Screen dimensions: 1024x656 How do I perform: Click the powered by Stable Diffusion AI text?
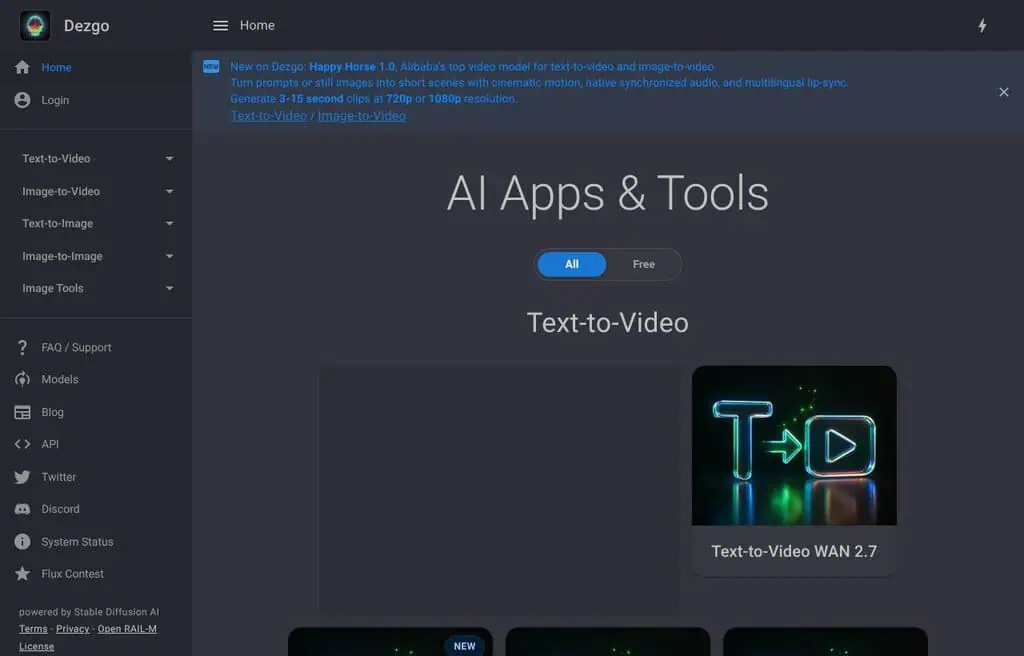click(x=89, y=612)
